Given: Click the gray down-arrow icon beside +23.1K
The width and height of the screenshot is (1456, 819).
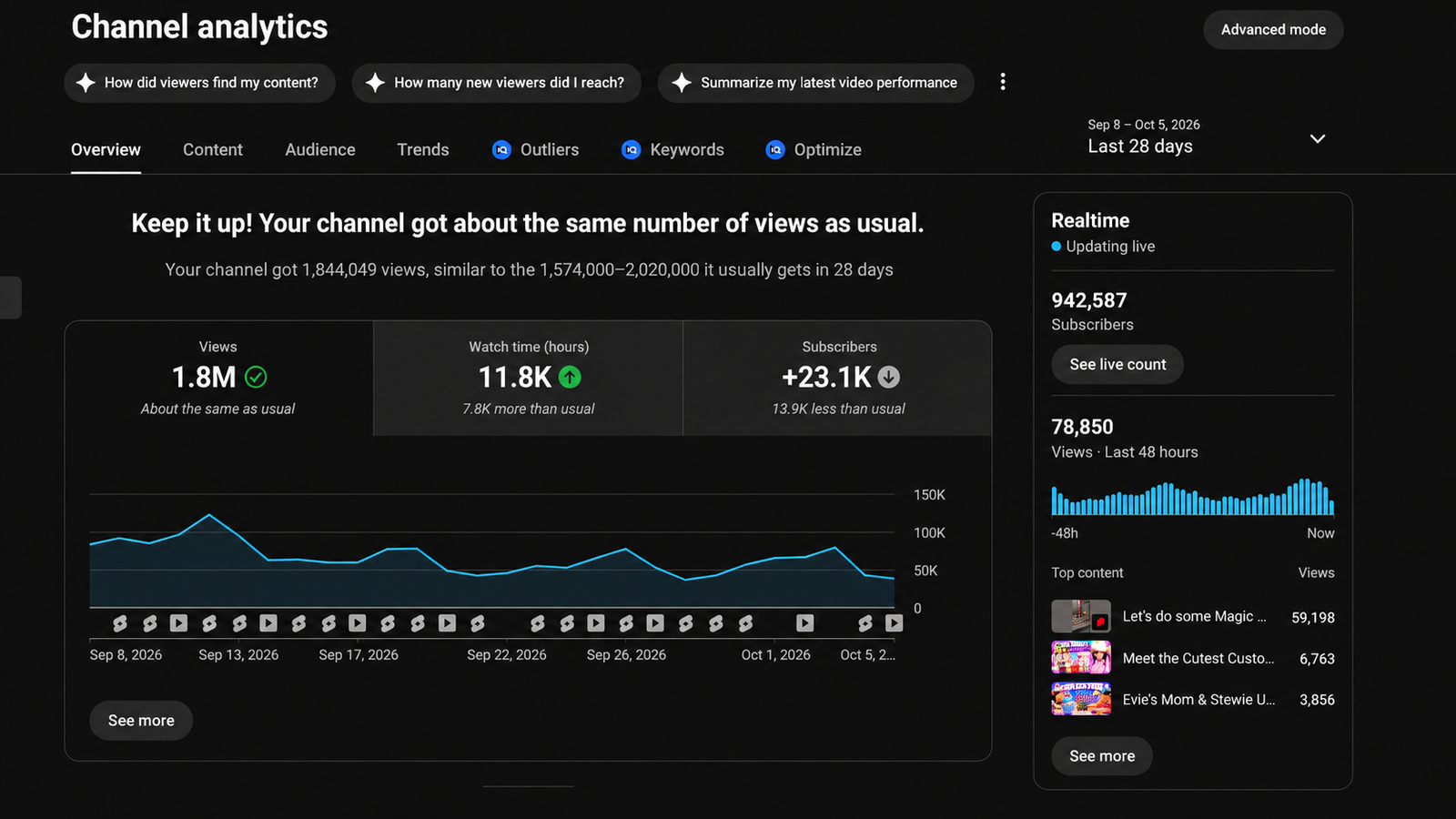Looking at the screenshot, I should click(x=889, y=377).
